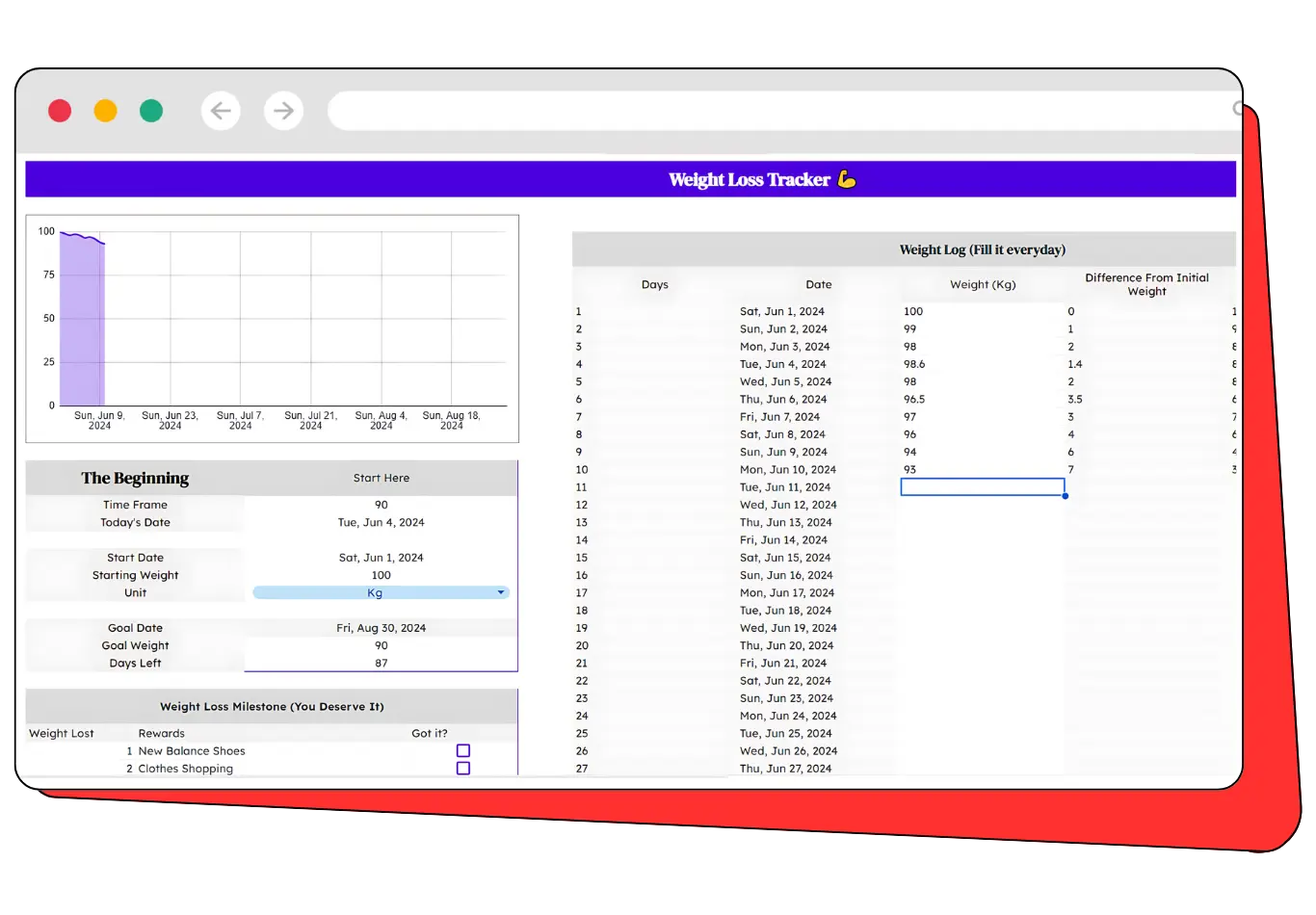
Task: Click the Weight Loss Tracker title banner
Action: [630, 179]
